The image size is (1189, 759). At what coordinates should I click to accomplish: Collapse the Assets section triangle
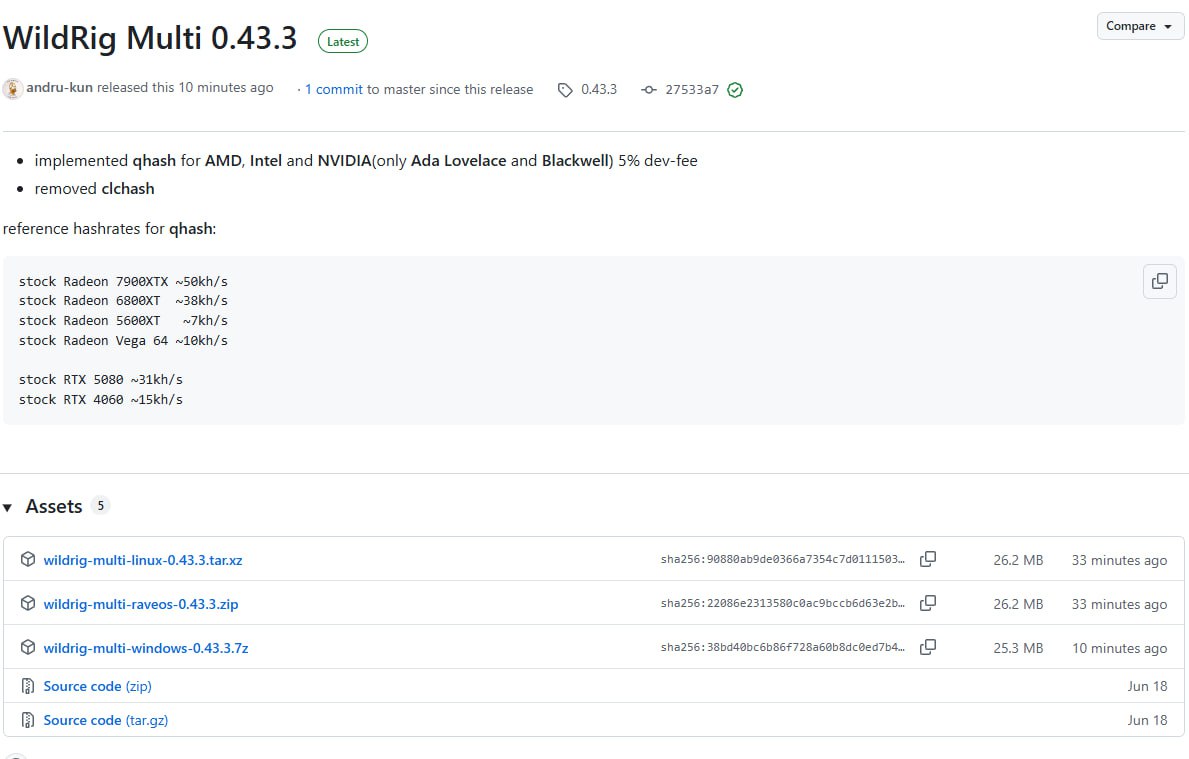click(x=8, y=507)
